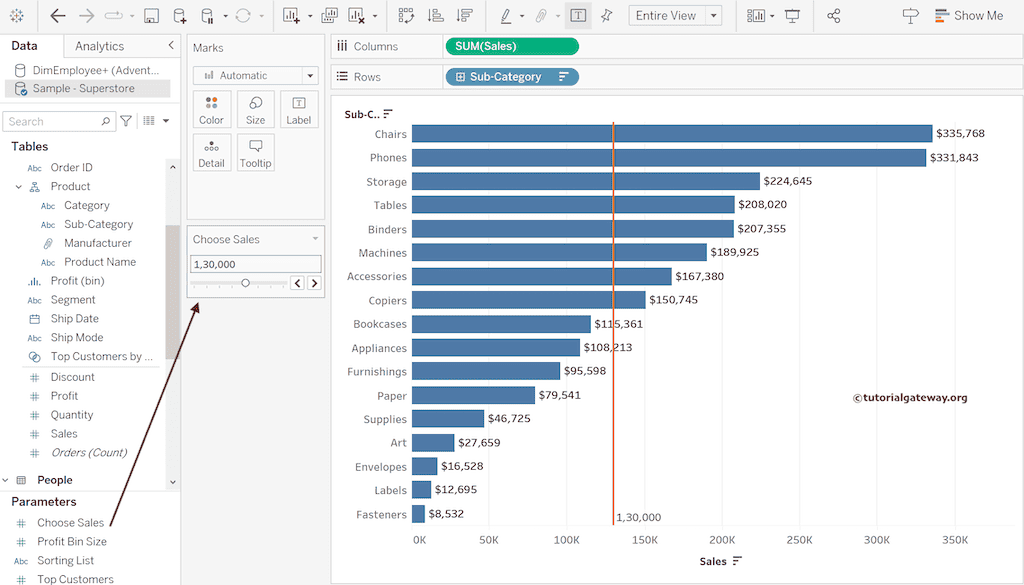Toggle the Fix Axes pin icon
The height and width of the screenshot is (585, 1024).
[607, 16]
